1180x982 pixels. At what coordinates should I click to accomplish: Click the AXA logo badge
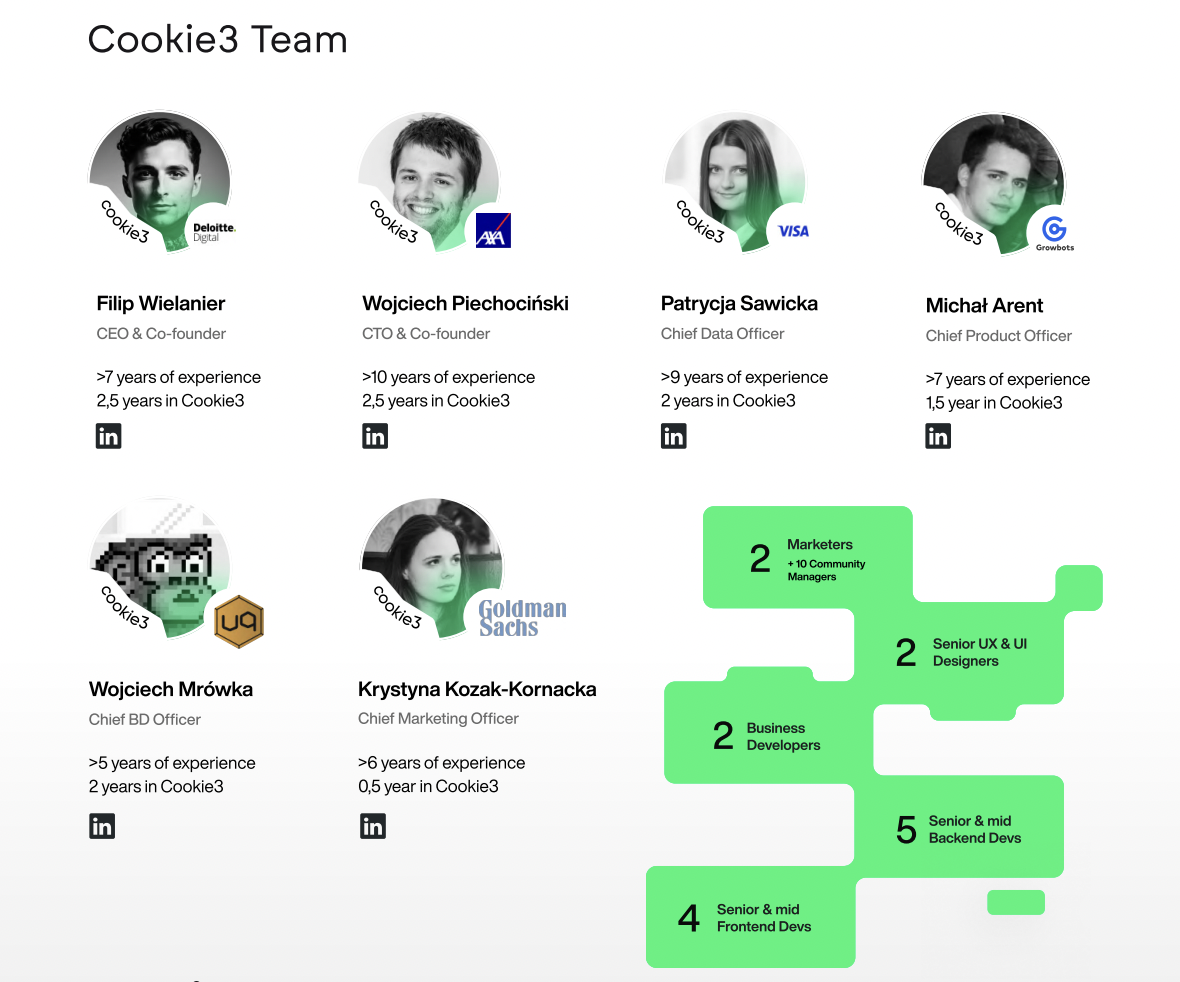point(493,231)
